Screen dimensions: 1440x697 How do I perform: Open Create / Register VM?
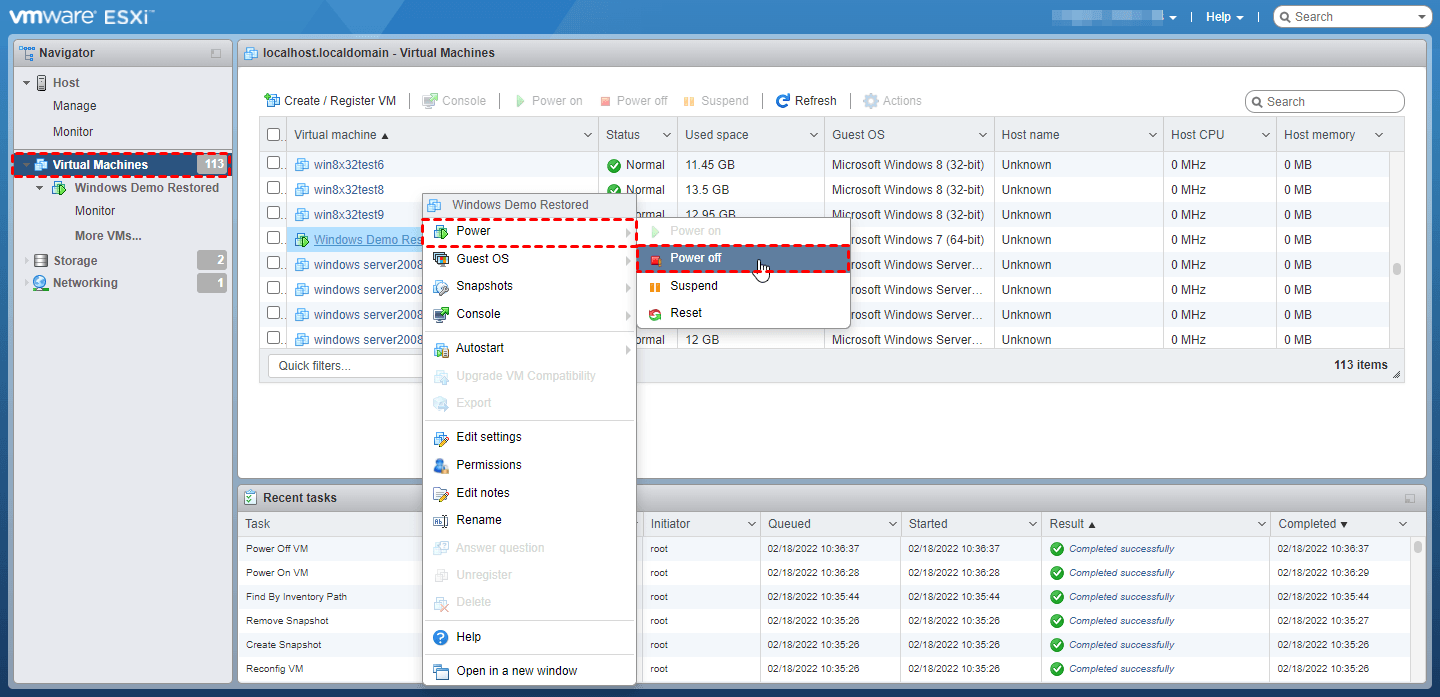pos(330,100)
